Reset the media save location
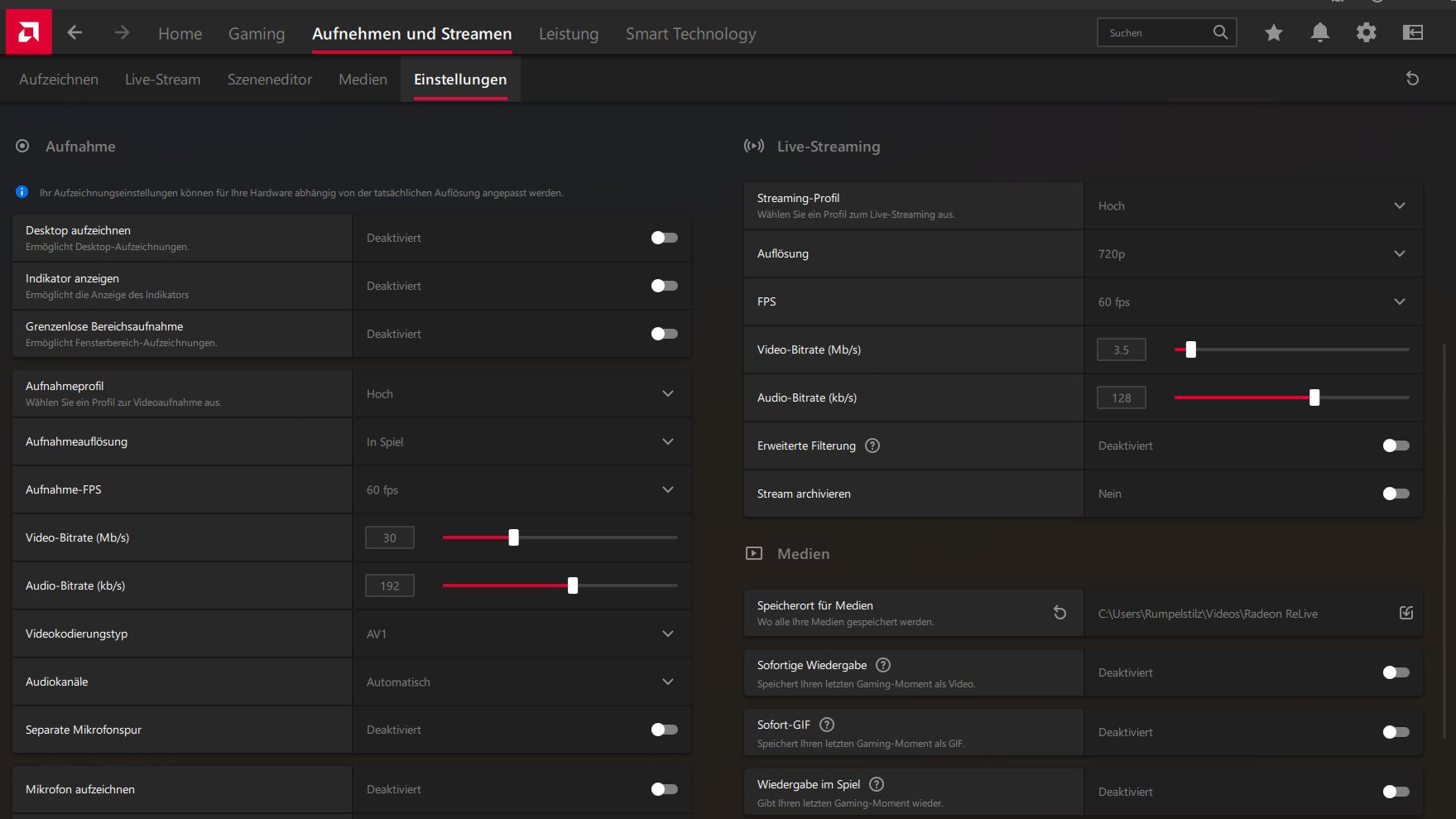The height and width of the screenshot is (819, 1456). pos(1060,613)
